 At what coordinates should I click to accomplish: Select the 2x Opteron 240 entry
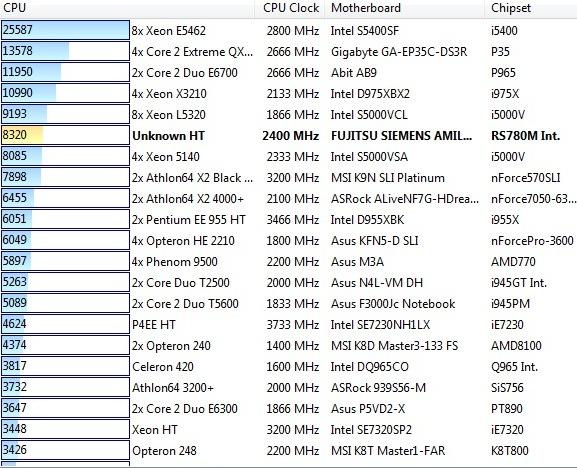coord(171,345)
